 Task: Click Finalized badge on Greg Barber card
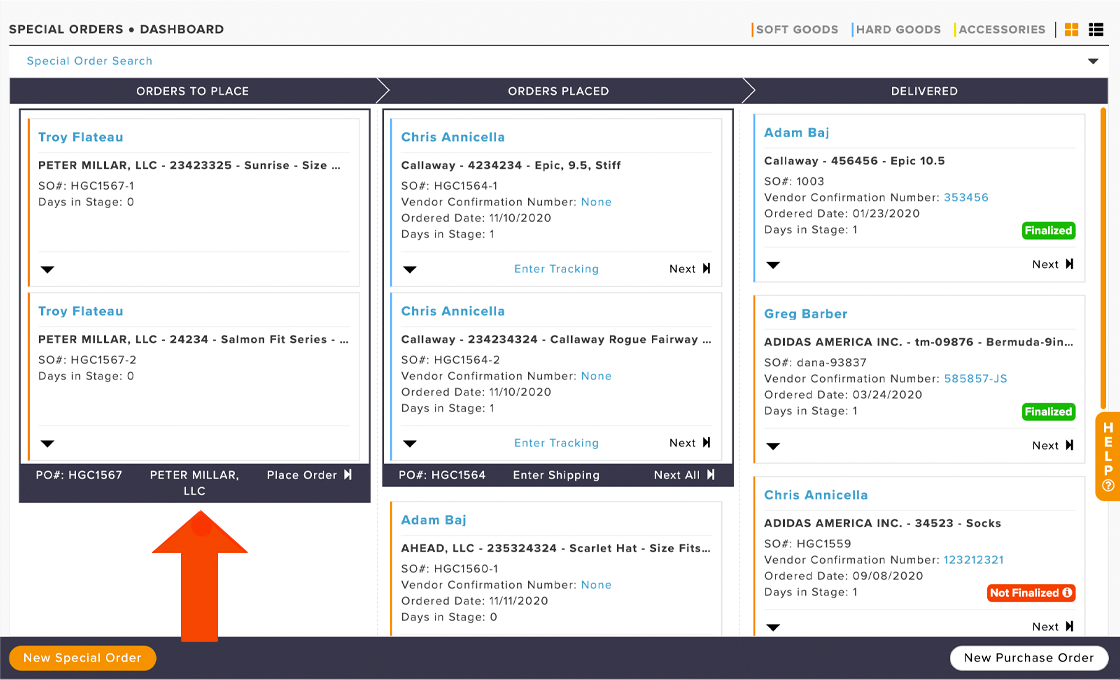click(1049, 412)
